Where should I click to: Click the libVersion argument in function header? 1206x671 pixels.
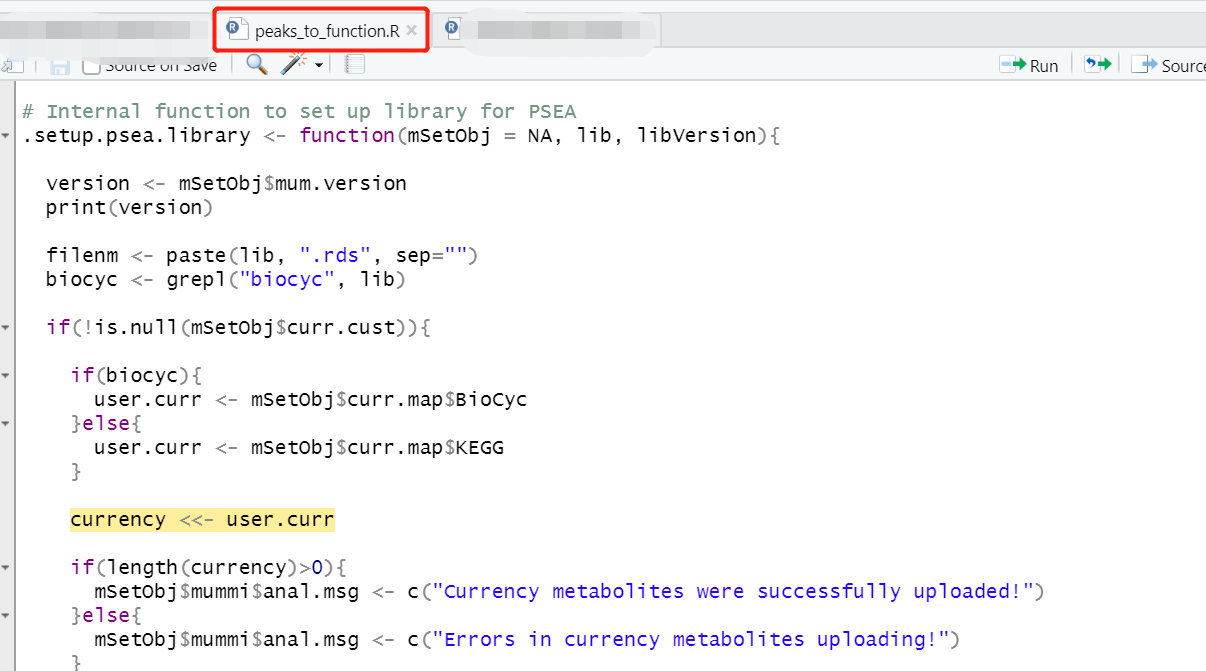point(697,135)
